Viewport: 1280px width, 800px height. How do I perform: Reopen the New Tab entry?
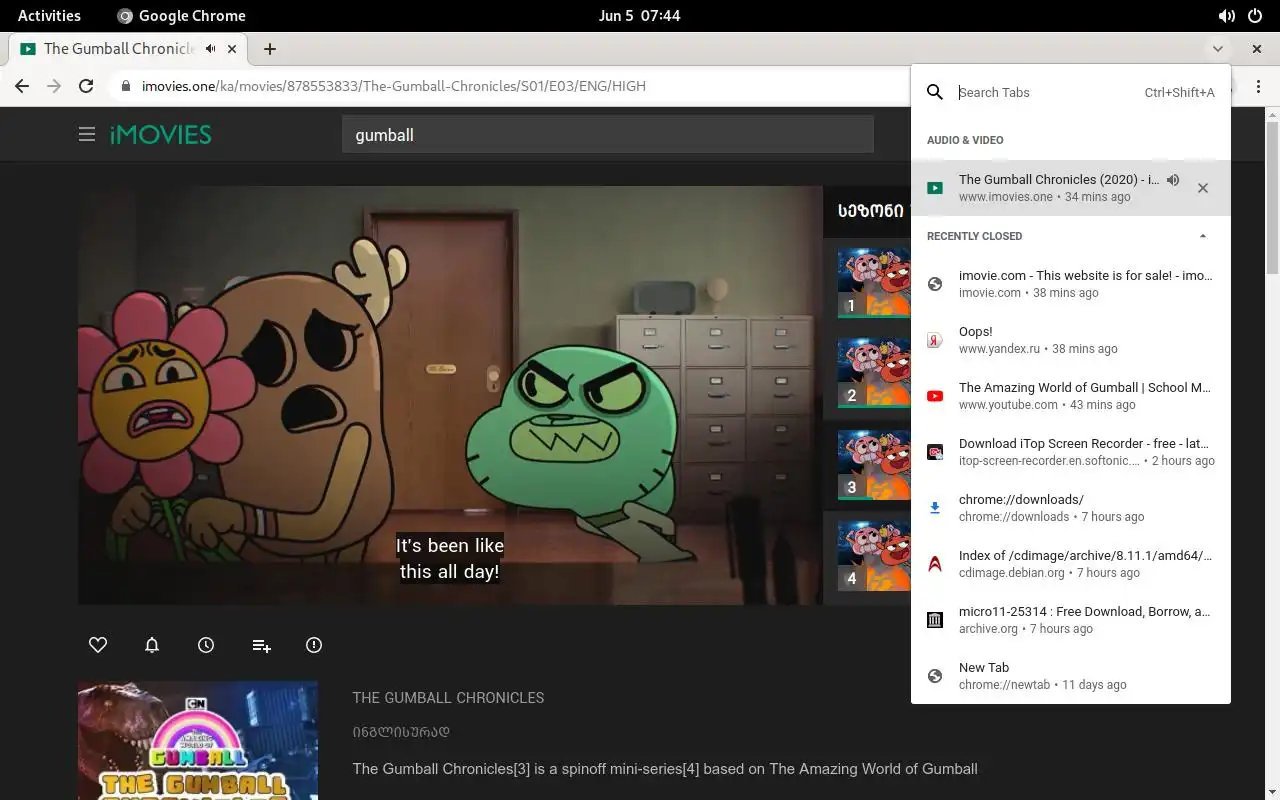pos(1071,676)
